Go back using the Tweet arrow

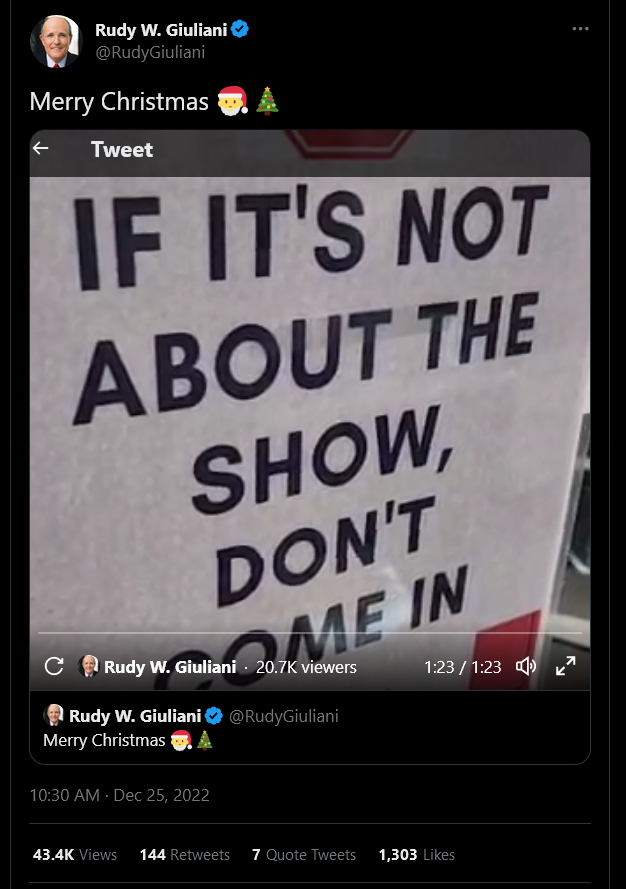pyautogui.click(x=40, y=149)
